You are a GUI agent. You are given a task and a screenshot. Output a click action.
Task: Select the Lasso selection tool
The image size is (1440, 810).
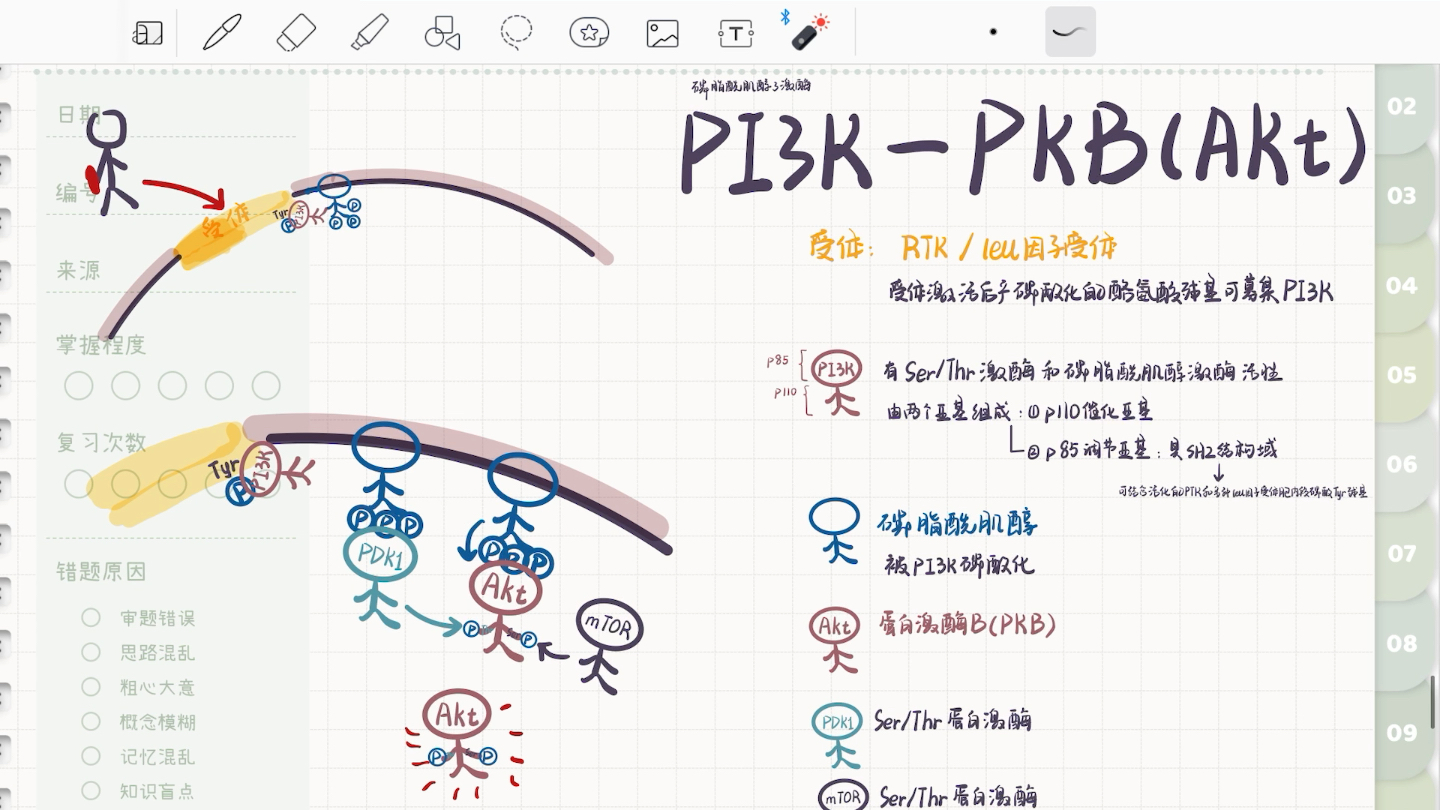coord(516,32)
